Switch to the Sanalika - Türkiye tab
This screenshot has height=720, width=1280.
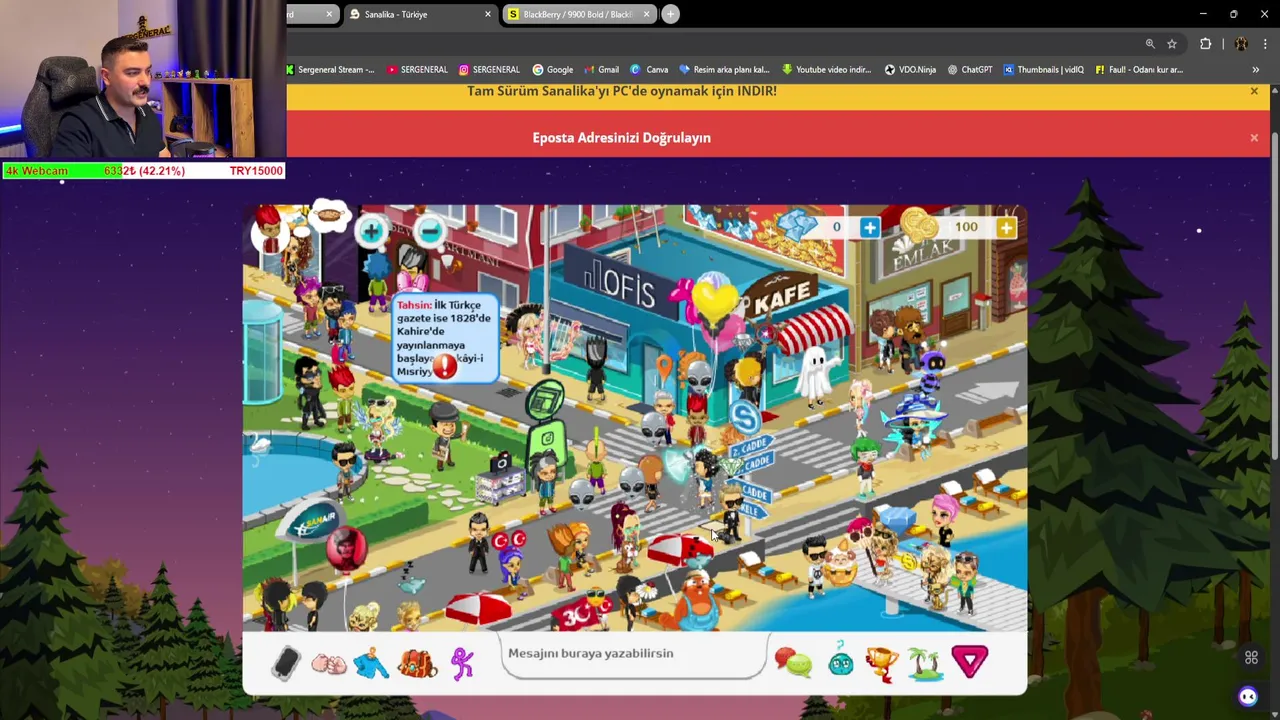tap(419, 14)
